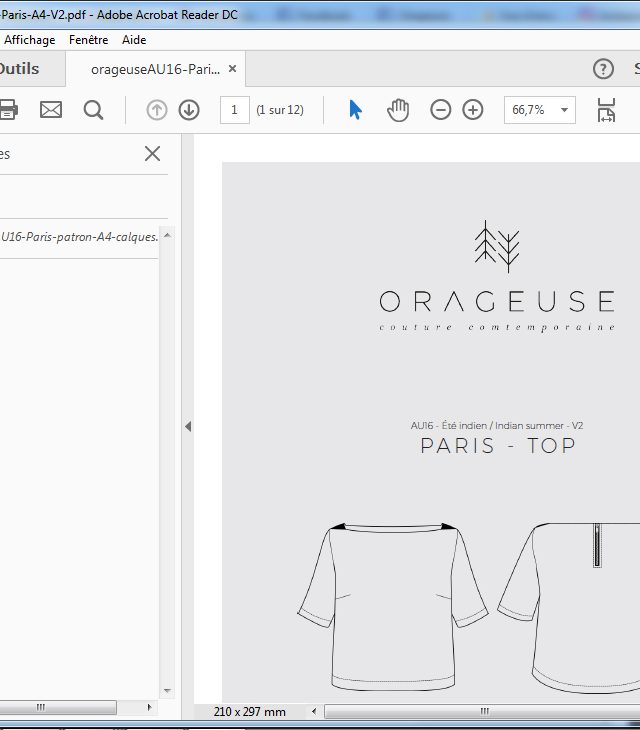Open the 66,7% zoom level dropdown
This screenshot has width=640, height=730.
[x=564, y=110]
